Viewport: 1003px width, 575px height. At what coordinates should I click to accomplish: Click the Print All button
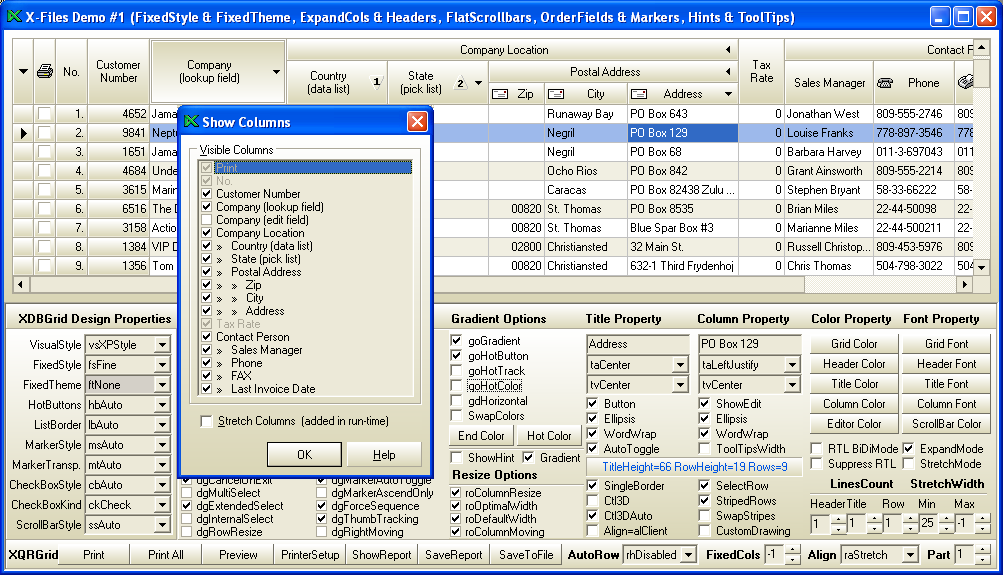point(165,555)
